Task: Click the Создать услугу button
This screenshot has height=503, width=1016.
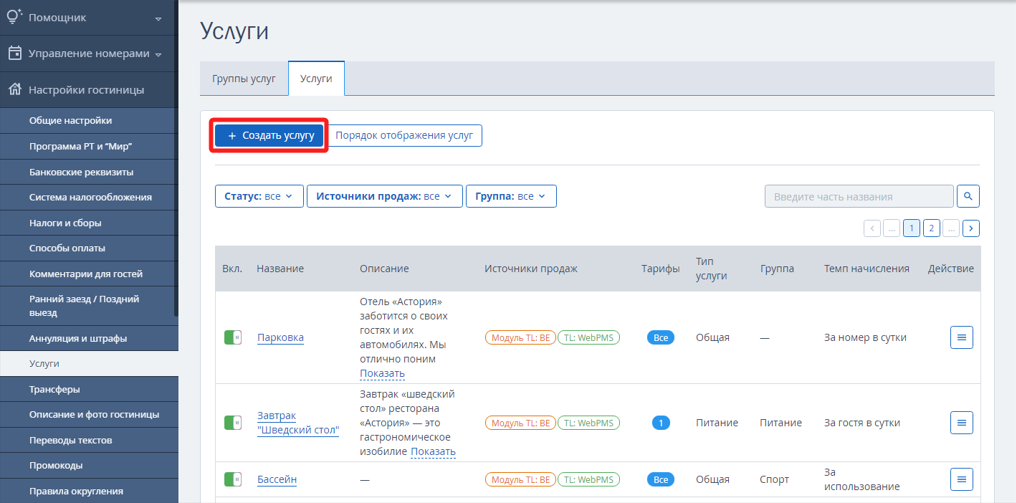Action: click(269, 135)
